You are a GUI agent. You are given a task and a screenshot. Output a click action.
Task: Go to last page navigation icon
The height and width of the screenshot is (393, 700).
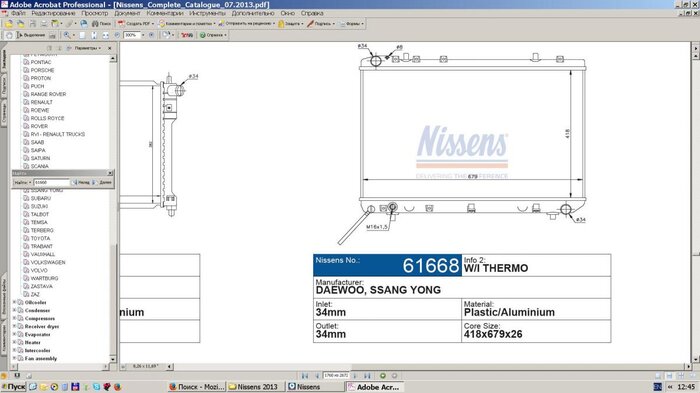tap(367, 376)
